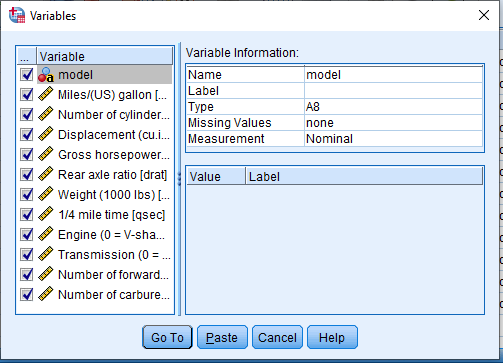
Task: Click the SPSS Variables dialog title icon
Action: (x=17, y=15)
